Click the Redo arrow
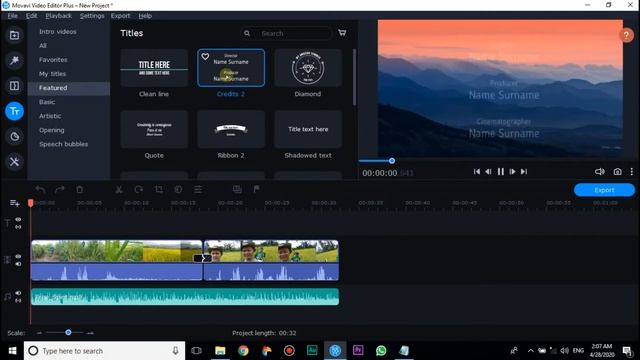The height and width of the screenshot is (360, 640). (x=60, y=189)
